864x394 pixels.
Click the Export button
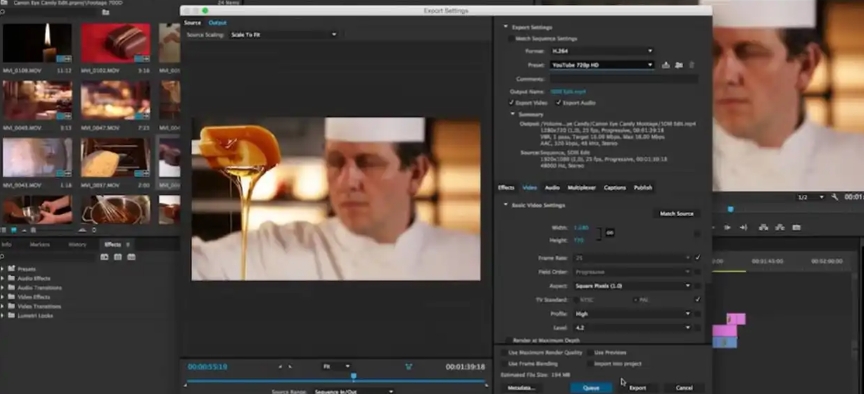[x=638, y=388]
